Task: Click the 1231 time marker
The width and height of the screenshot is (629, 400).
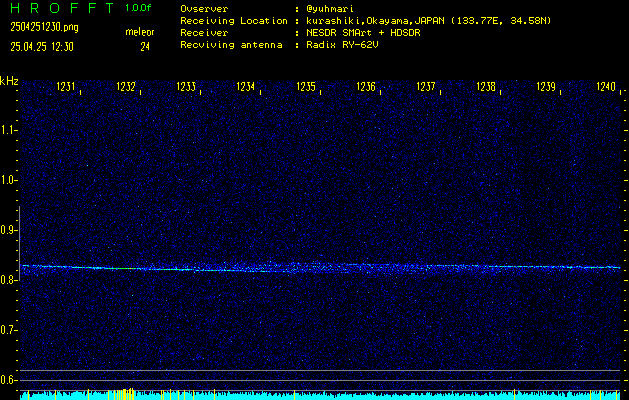Action: point(66,86)
